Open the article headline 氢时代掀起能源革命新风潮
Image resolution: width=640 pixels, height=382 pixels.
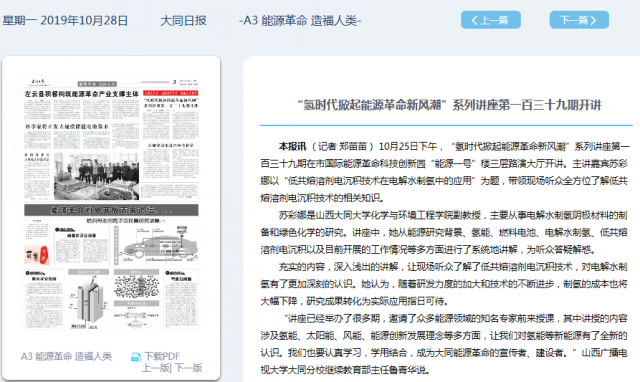coord(449,105)
